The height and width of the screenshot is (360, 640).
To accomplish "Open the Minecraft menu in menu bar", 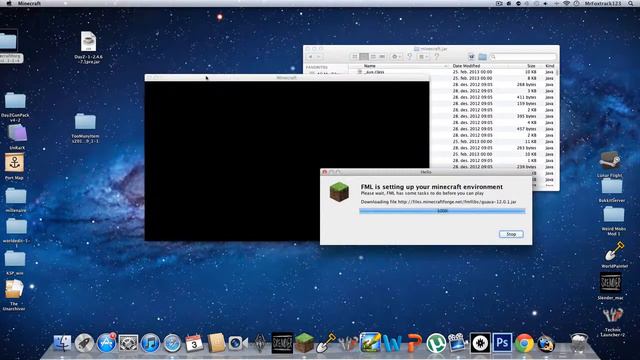I will pyautogui.click(x=29, y=3).
